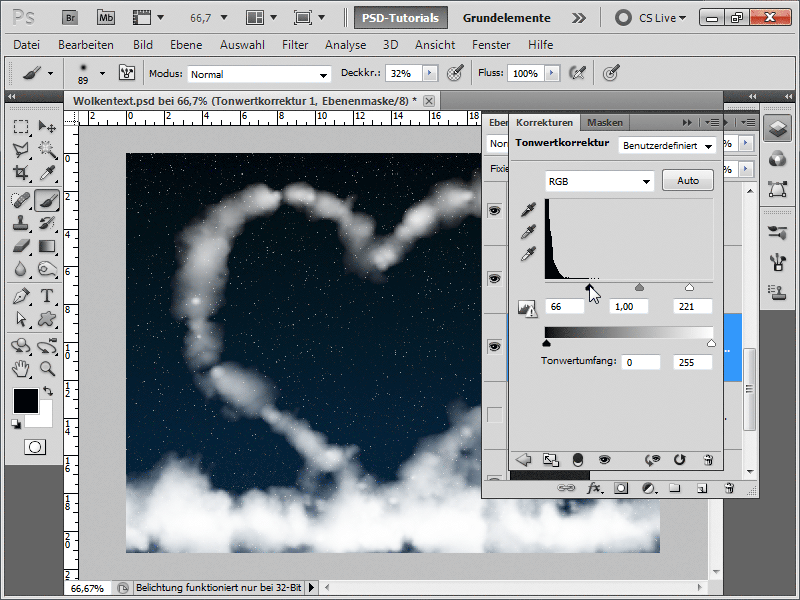The height and width of the screenshot is (600, 800).
Task: Close the Wolkentext.psd document tab
Action: [x=429, y=101]
